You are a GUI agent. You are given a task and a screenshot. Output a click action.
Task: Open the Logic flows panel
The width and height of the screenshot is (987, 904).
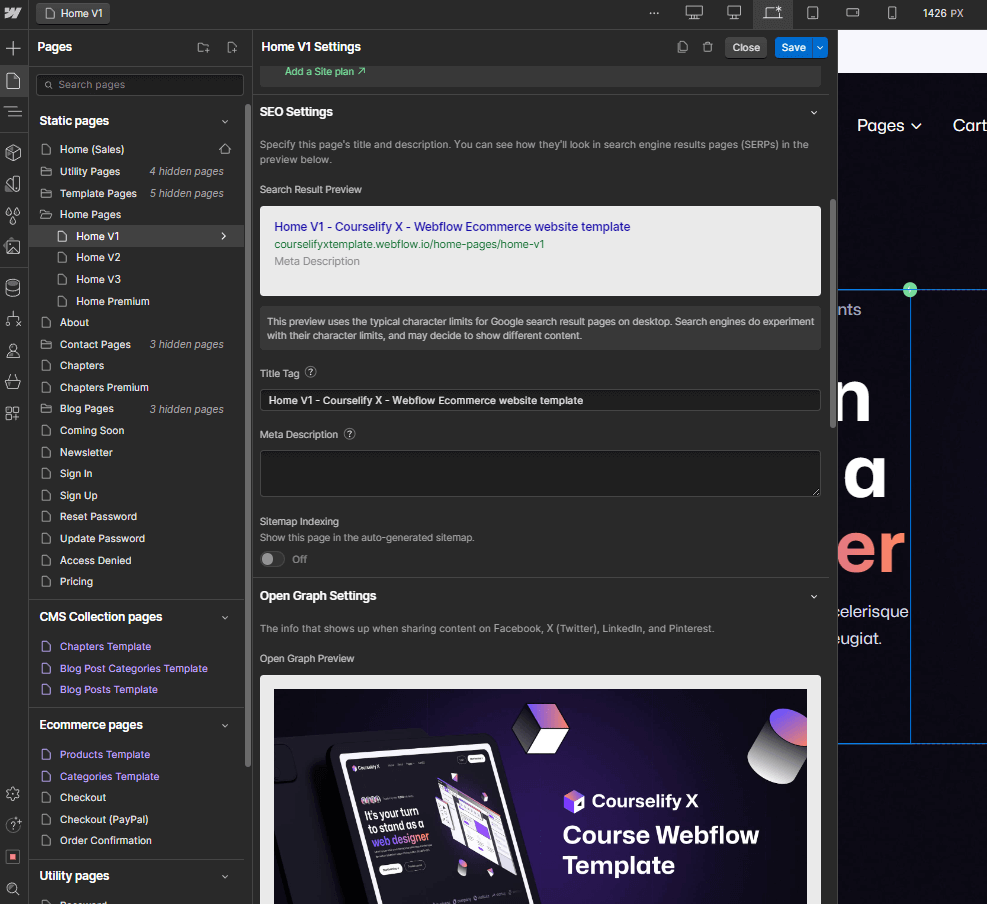14,319
